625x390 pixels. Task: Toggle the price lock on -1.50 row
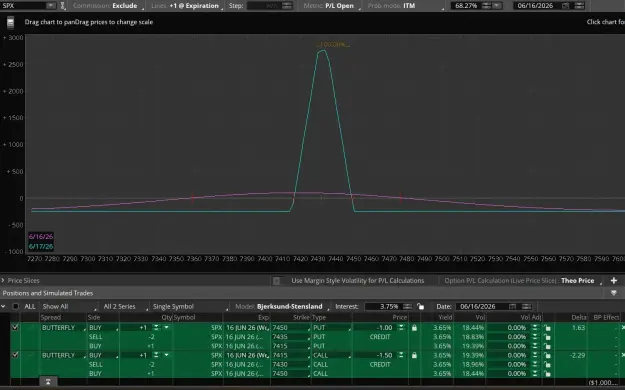(415, 355)
